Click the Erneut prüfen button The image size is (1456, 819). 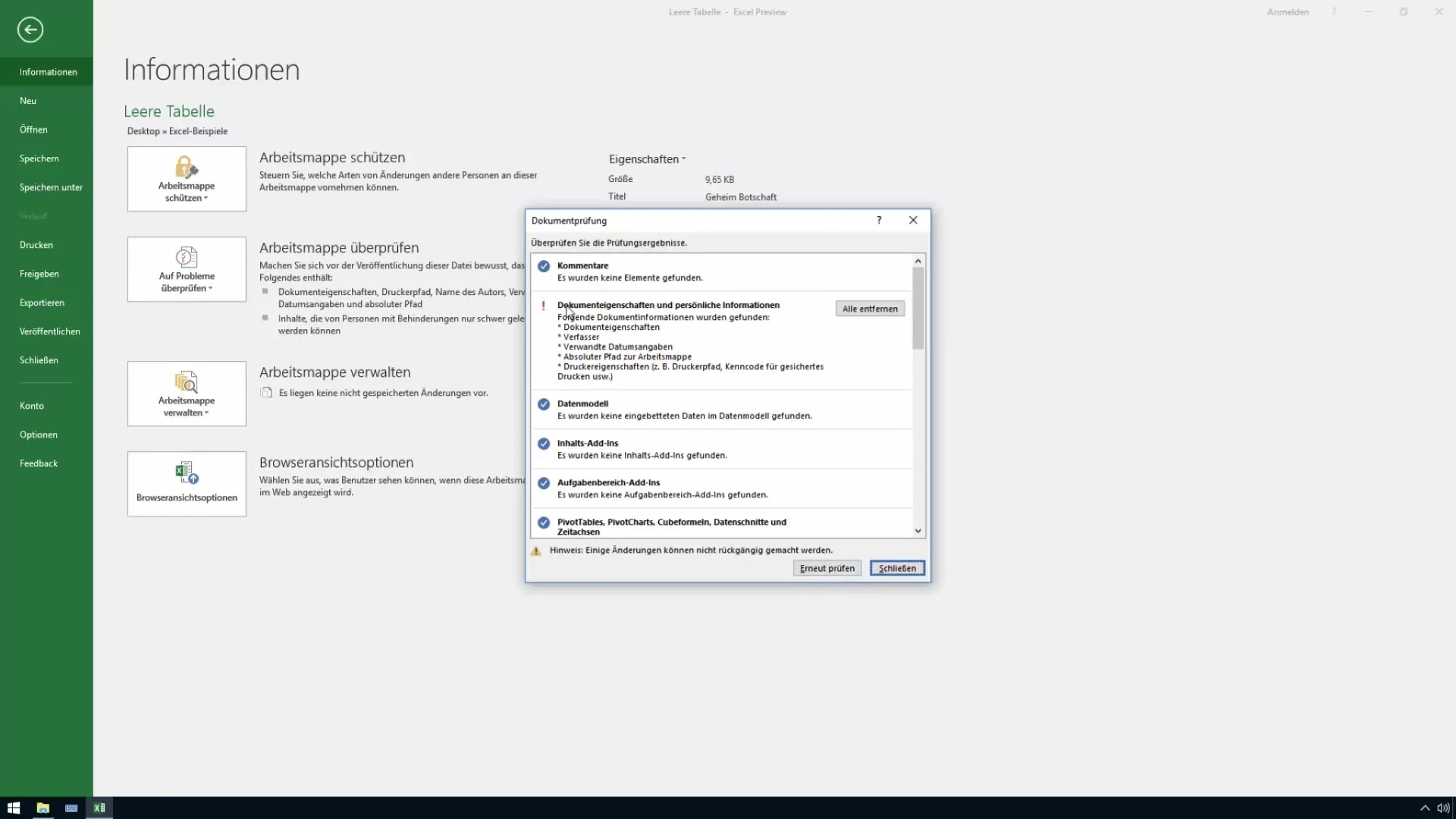pos(827,568)
